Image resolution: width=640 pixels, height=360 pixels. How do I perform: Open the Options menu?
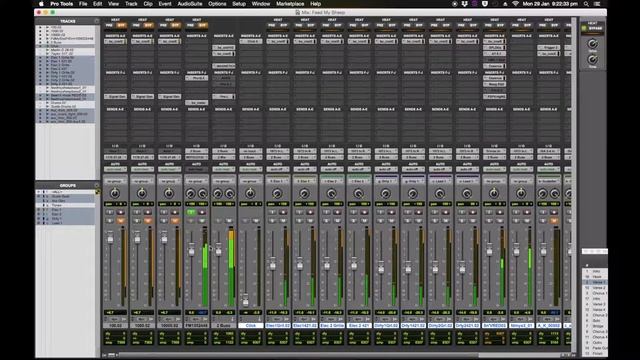pyautogui.click(x=217, y=4)
